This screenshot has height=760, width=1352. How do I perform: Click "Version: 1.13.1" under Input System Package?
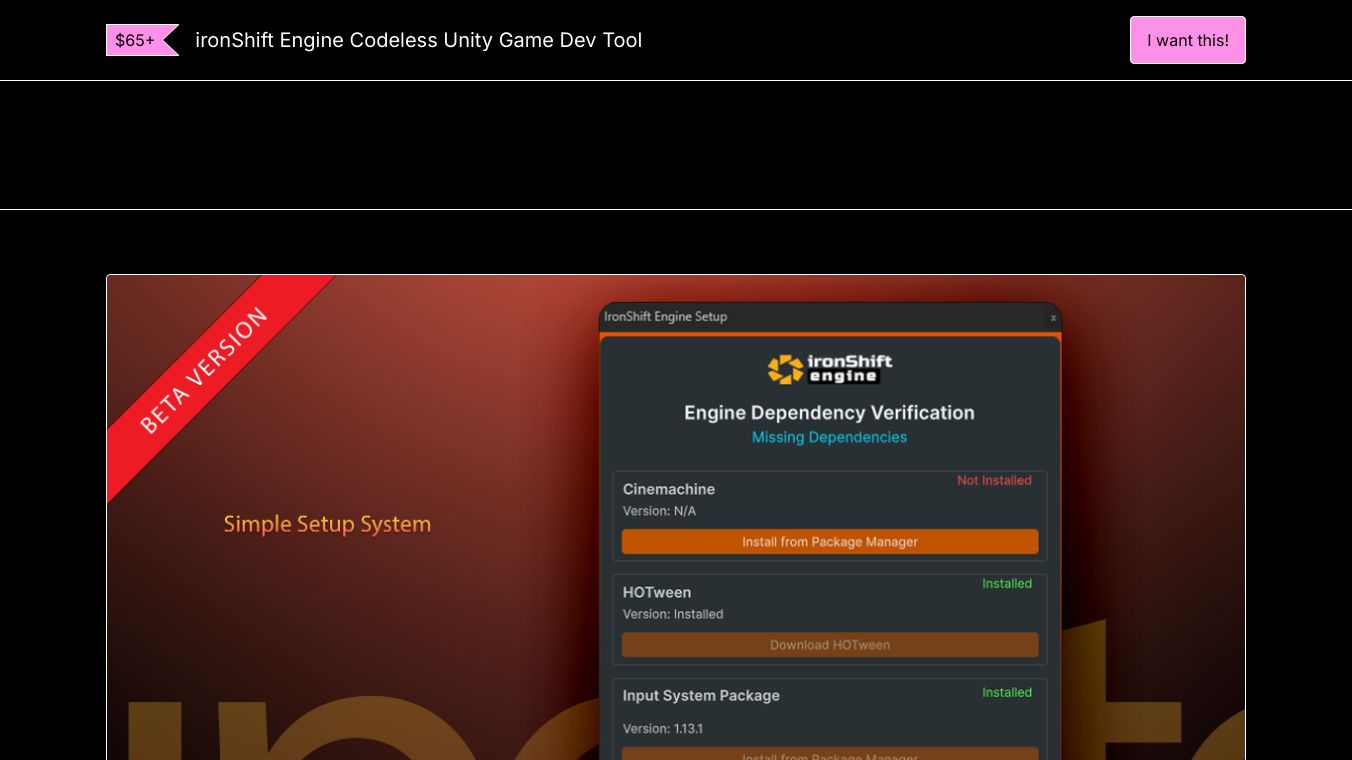tap(662, 729)
